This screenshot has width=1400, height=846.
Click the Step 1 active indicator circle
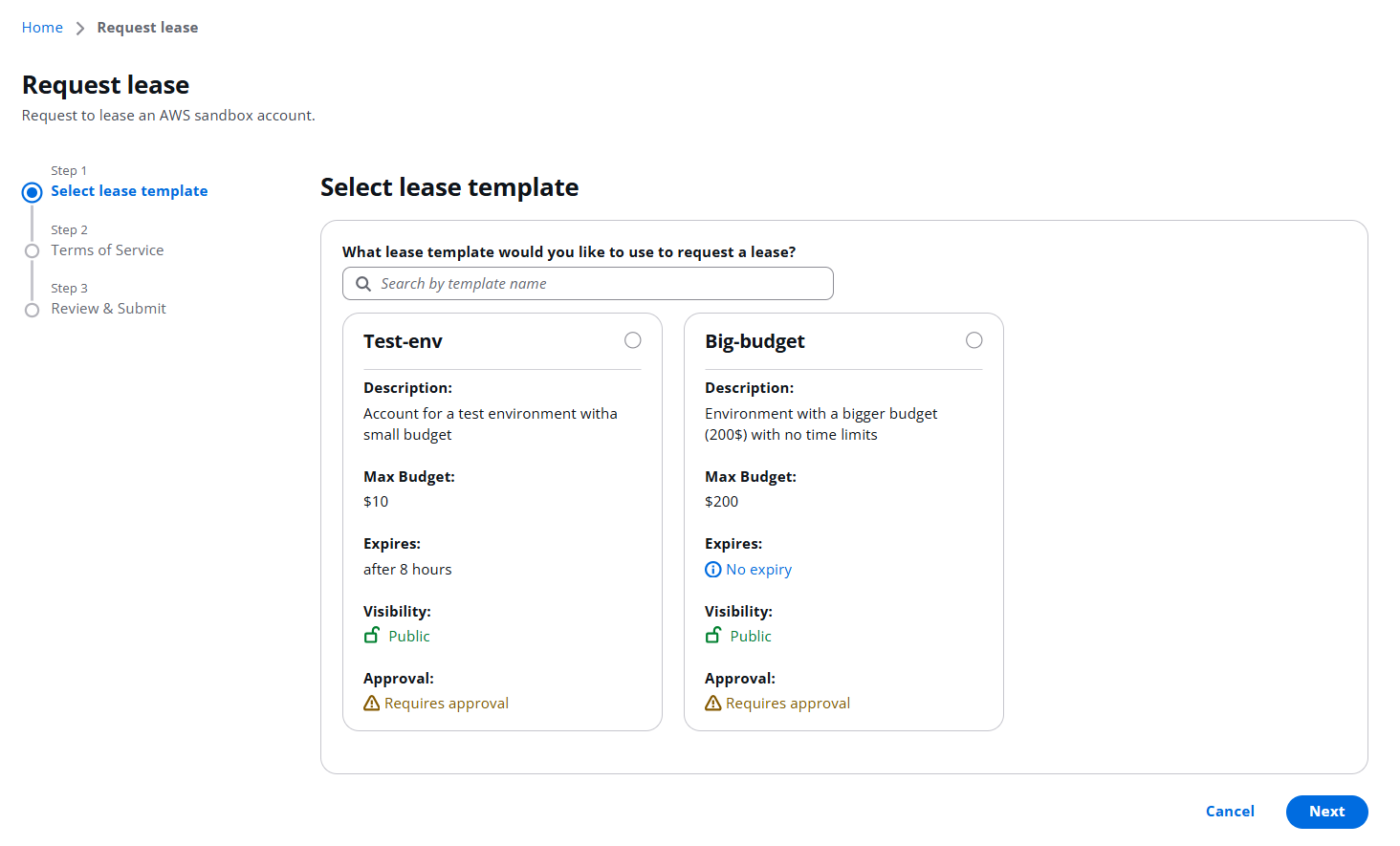(33, 192)
